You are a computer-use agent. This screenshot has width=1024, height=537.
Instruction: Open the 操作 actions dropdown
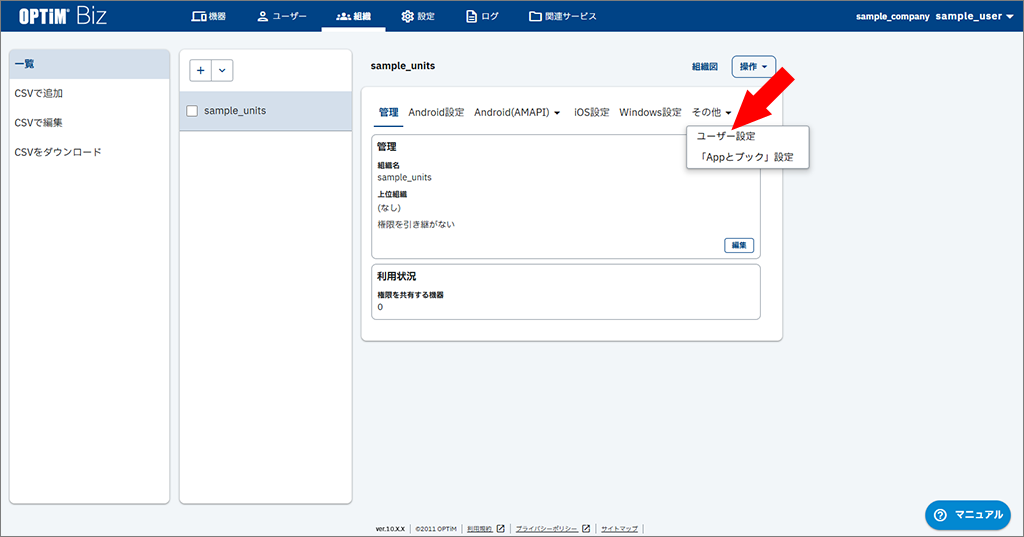[x=754, y=67]
